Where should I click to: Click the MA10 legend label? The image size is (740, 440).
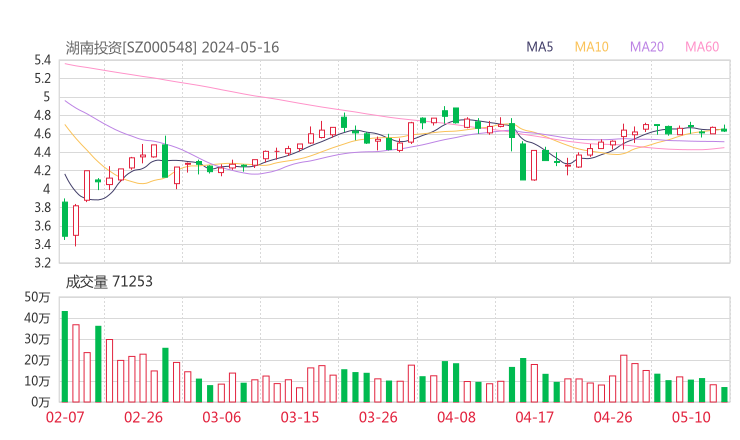click(x=591, y=47)
